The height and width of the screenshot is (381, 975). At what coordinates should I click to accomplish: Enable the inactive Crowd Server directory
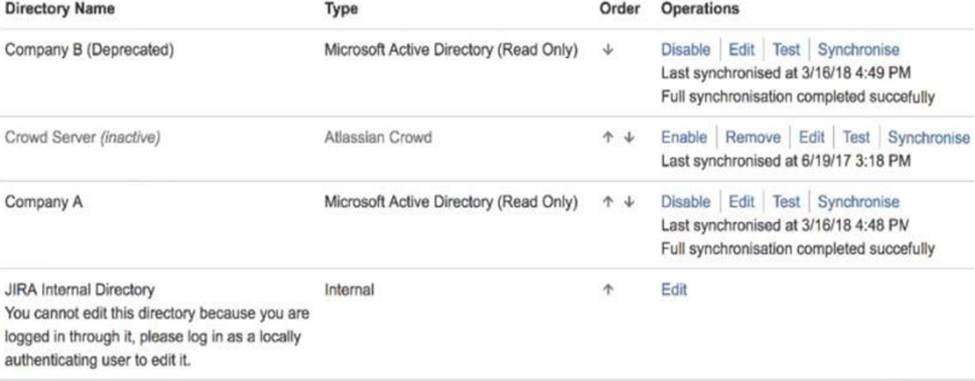click(x=684, y=137)
